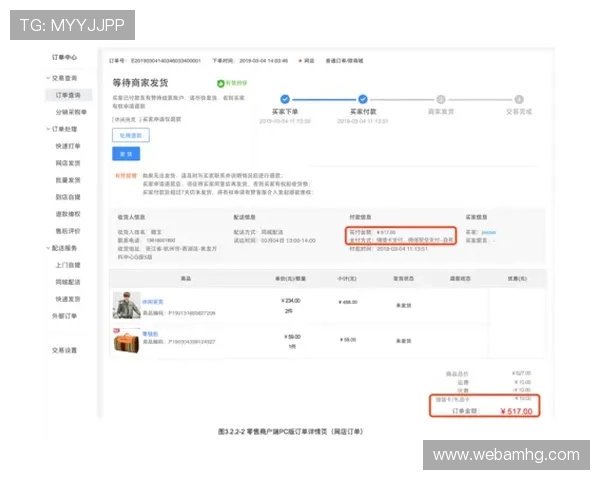Image resolution: width=600 pixels, height=480 pixels.
Task: Collapse the 交易查询 sidebar group
Action: pyautogui.click(x=48, y=78)
